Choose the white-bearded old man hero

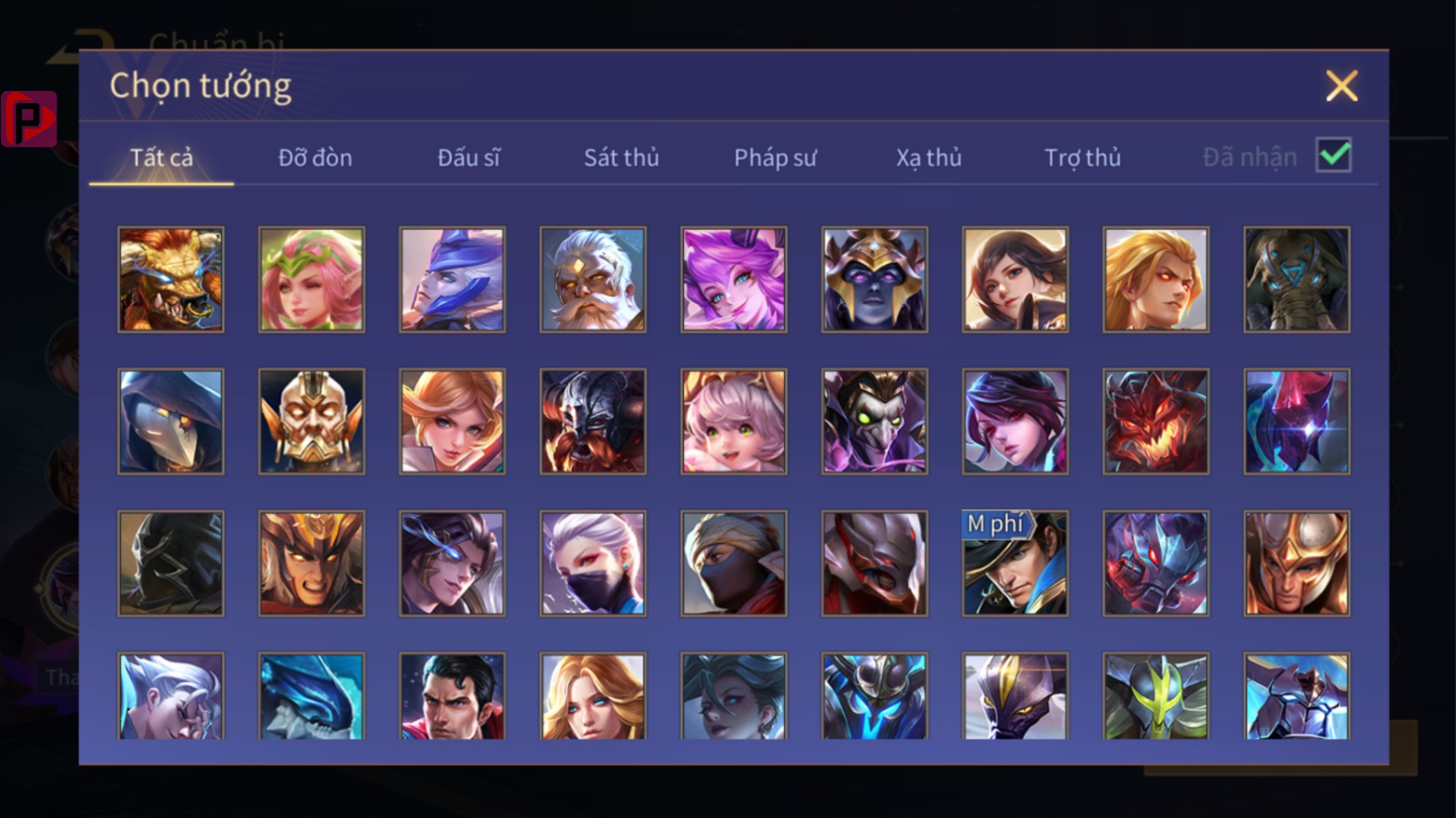(592, 280)
